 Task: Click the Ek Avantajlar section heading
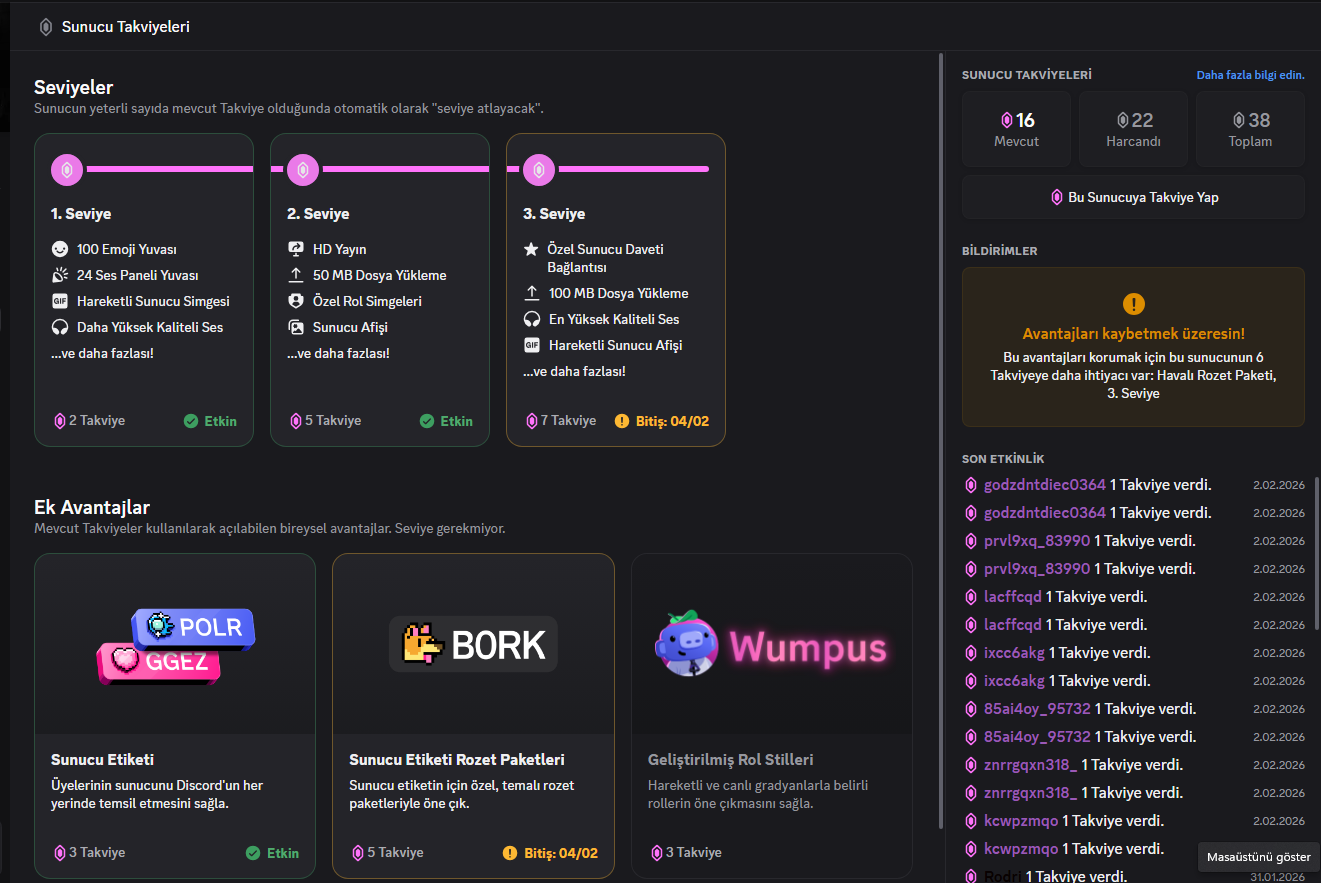click(x=92, y=507)
